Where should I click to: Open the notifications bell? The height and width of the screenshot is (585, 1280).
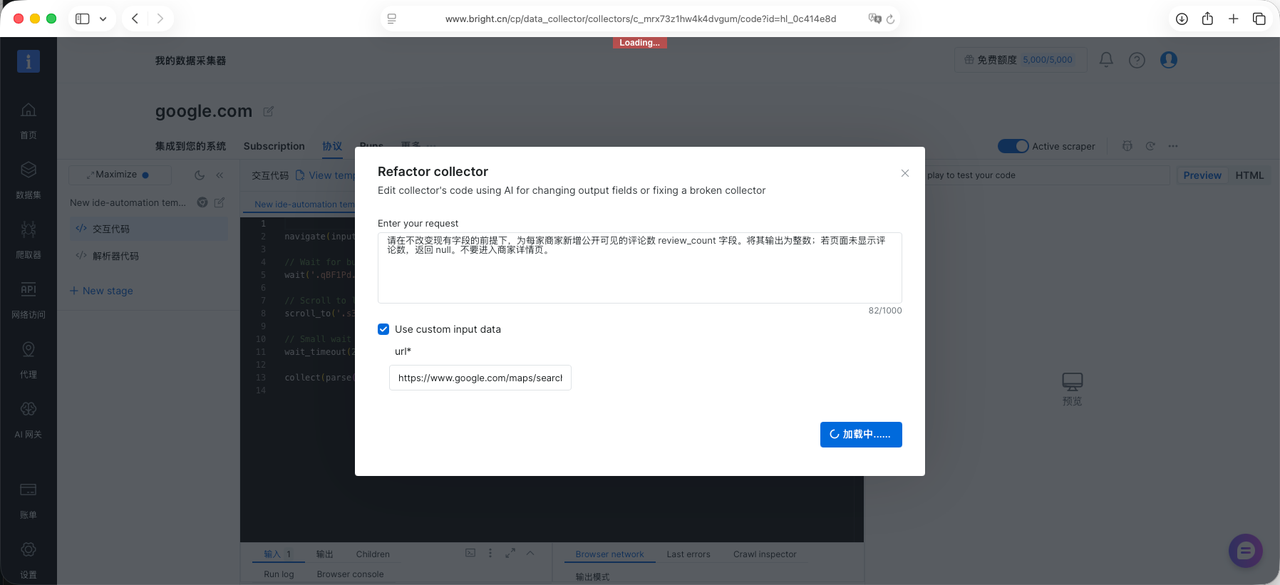click(1106, 60)
